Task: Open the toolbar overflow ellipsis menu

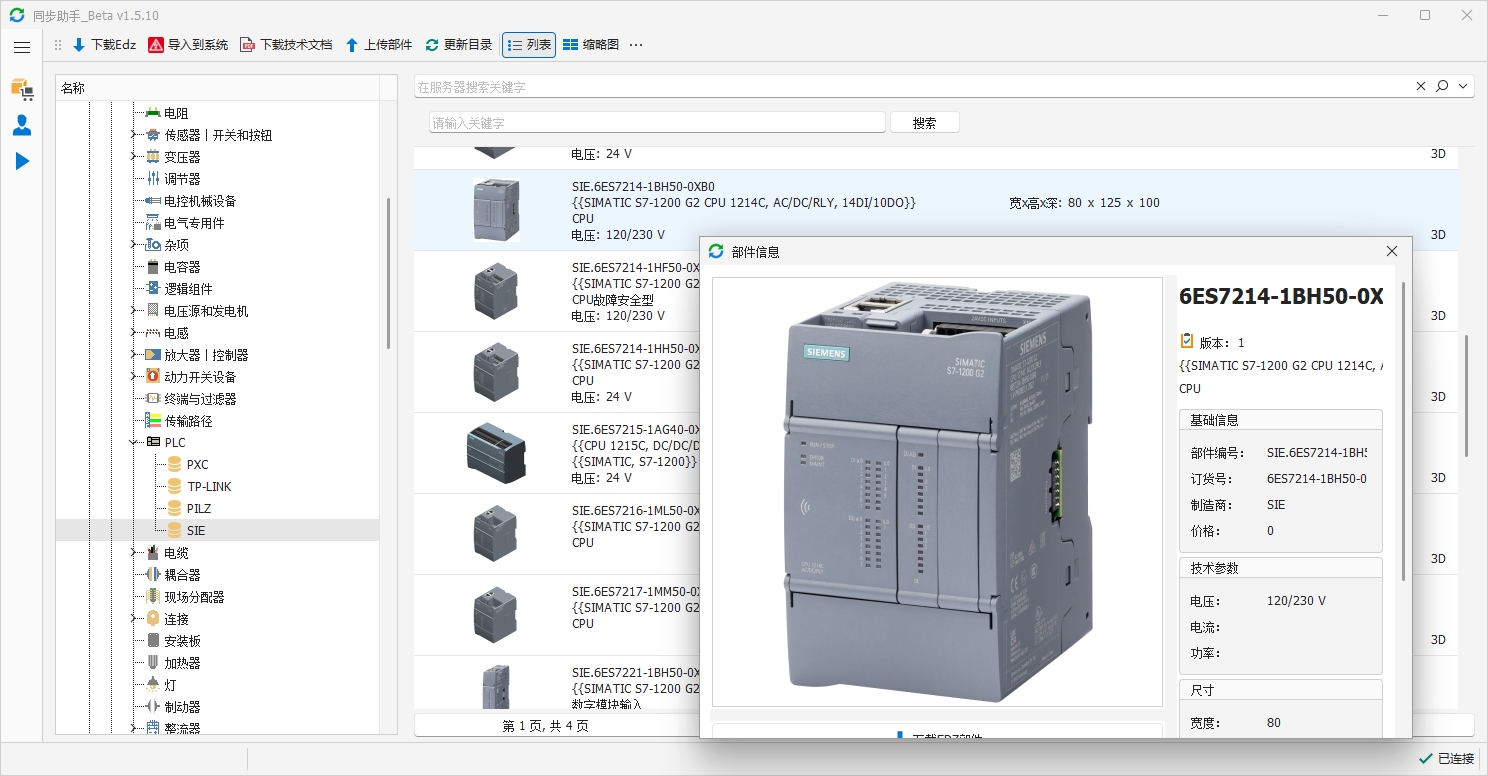Action: 636,45
